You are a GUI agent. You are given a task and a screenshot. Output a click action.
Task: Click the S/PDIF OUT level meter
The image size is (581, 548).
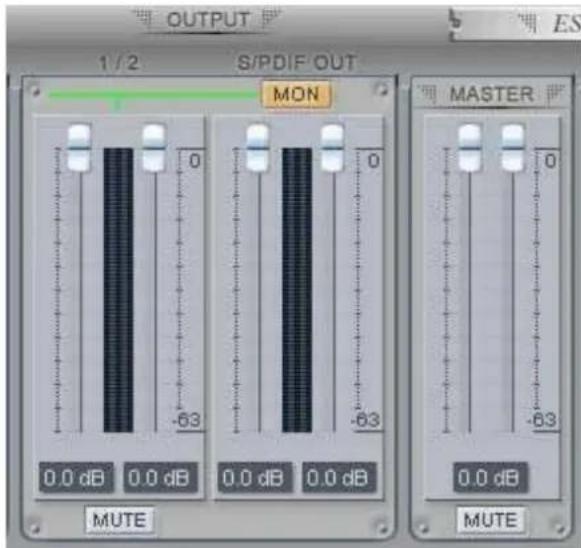[297, 290]
